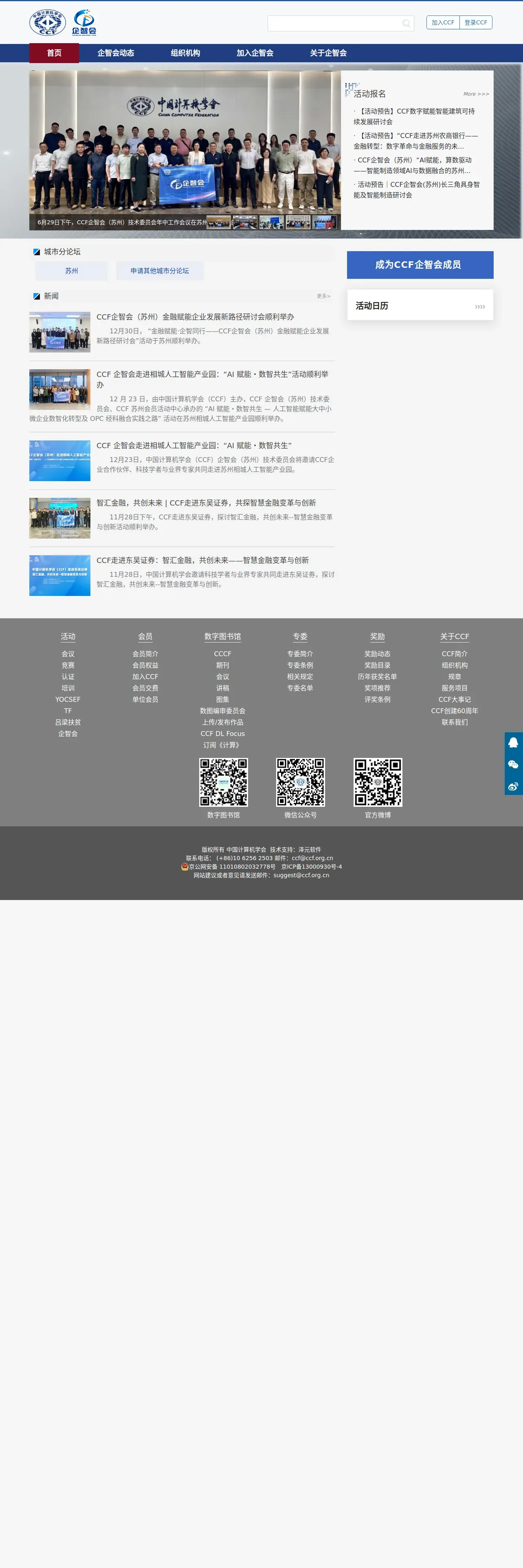This screenshot has width=523, height=1568.
Task: Click 申请其他城市分论坛 button
Action: coord(160,271)
